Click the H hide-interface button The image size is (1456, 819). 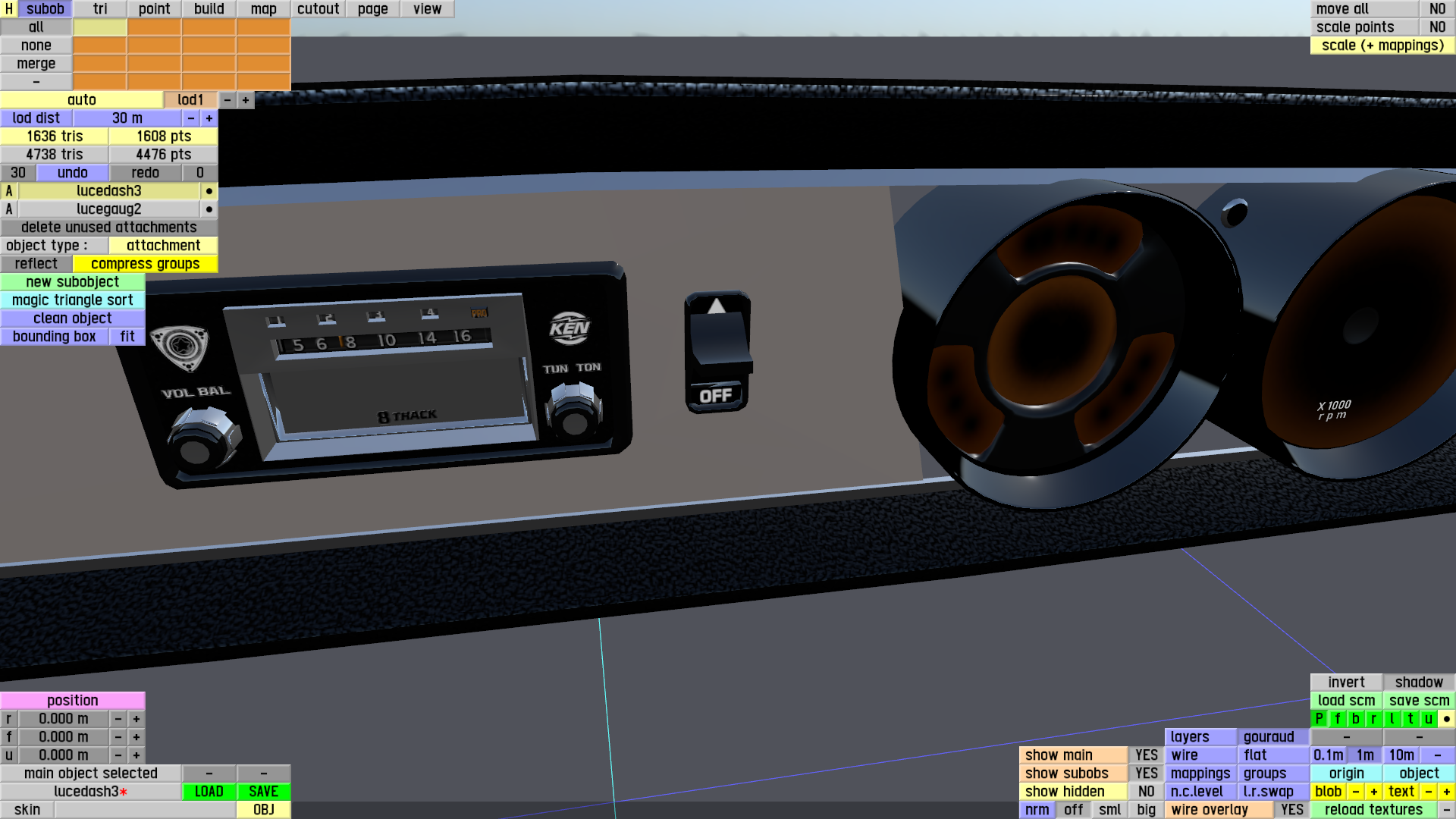click(8, 9)
